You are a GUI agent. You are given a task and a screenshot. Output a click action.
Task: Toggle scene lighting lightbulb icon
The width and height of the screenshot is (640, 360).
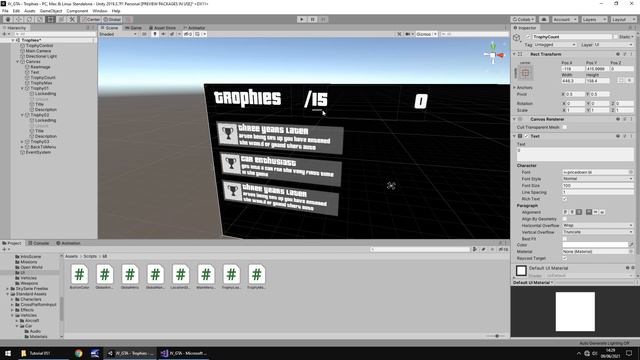(155, 34)
